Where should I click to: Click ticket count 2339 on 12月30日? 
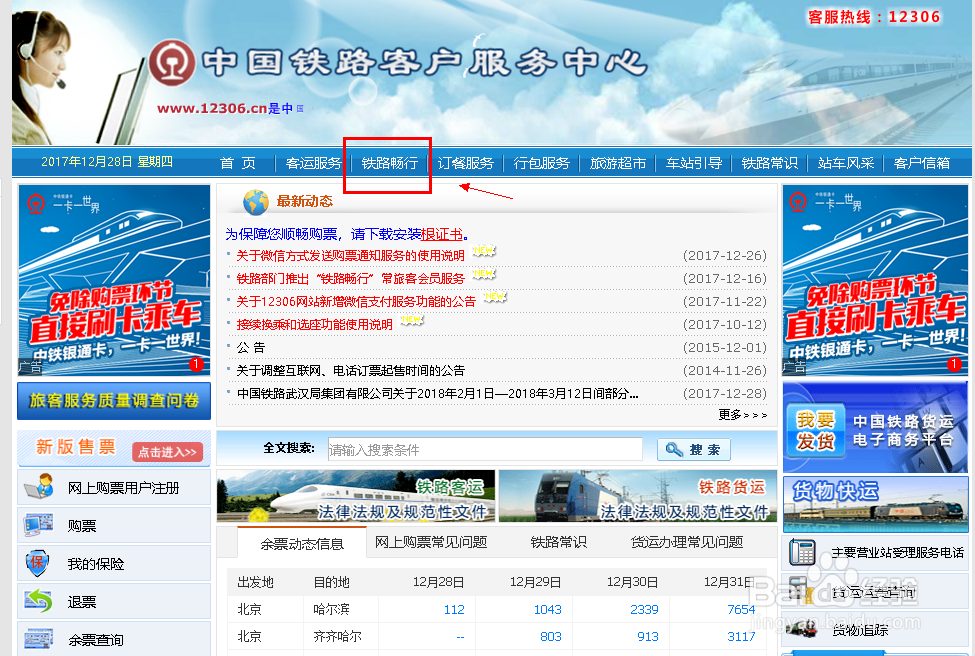644,609
